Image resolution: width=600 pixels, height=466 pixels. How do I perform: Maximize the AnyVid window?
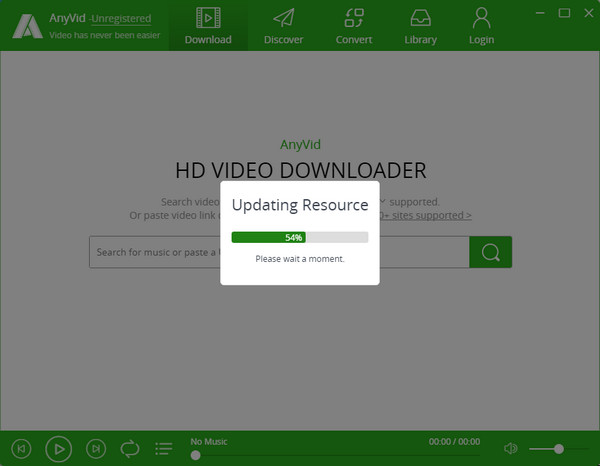tap(564, 13)
